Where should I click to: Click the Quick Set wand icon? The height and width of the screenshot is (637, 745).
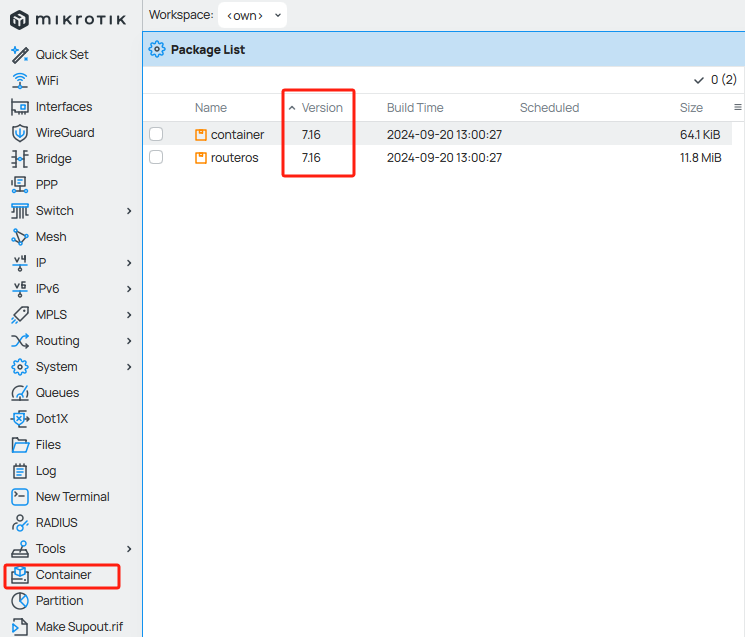click(19, 55)
